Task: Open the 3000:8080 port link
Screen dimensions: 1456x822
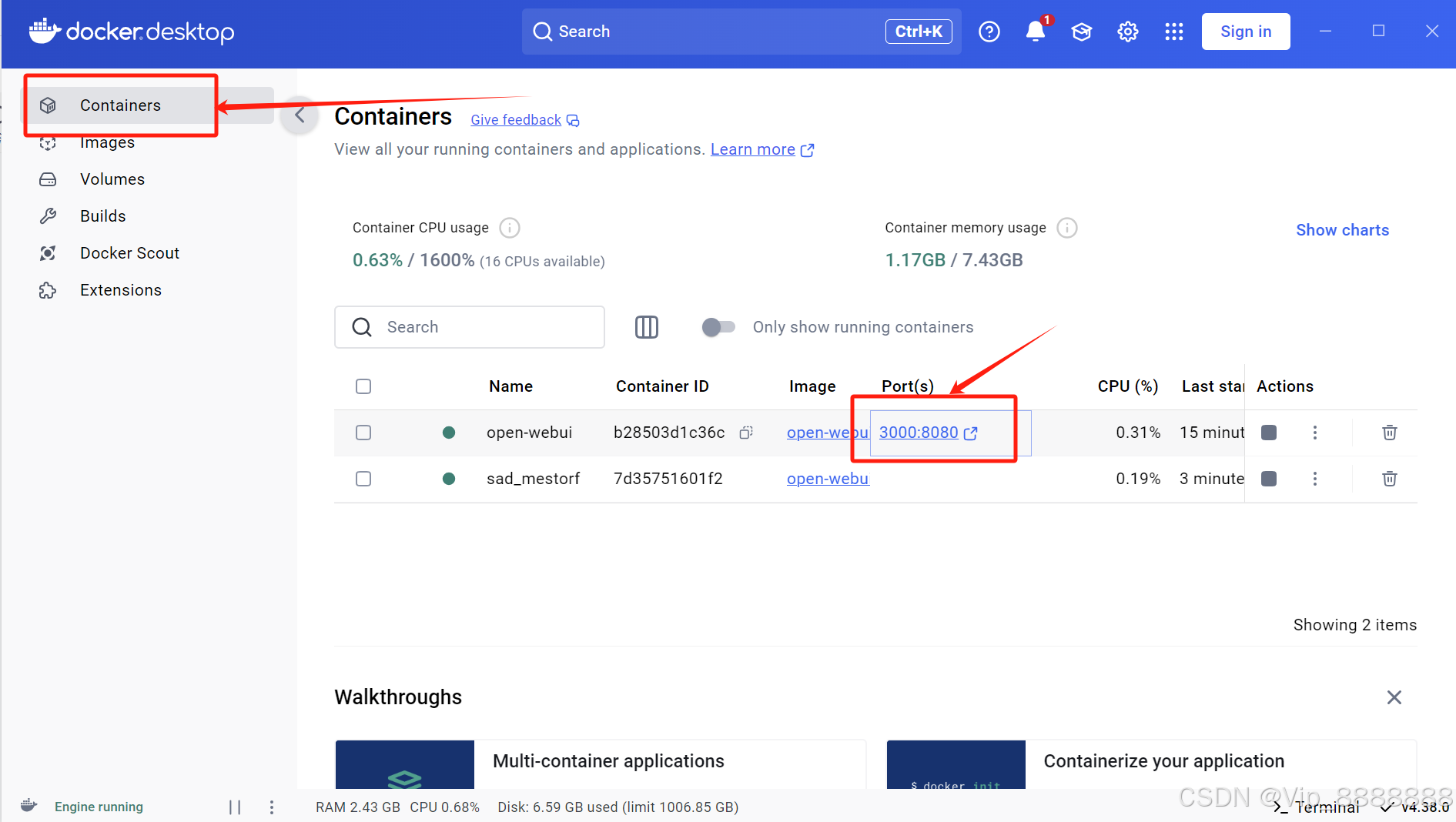Action: [919, 433]
